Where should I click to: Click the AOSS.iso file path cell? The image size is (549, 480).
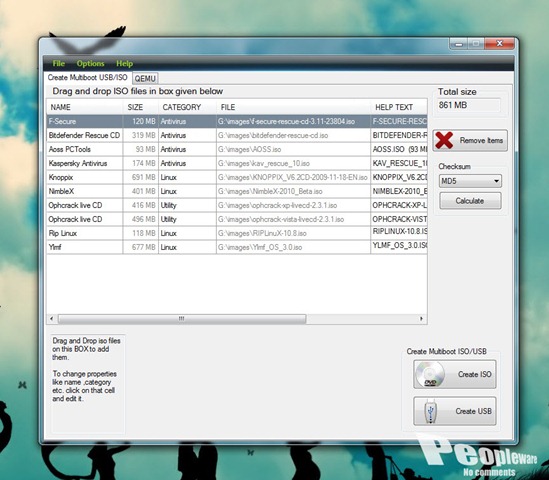click(x=293, y=149)
